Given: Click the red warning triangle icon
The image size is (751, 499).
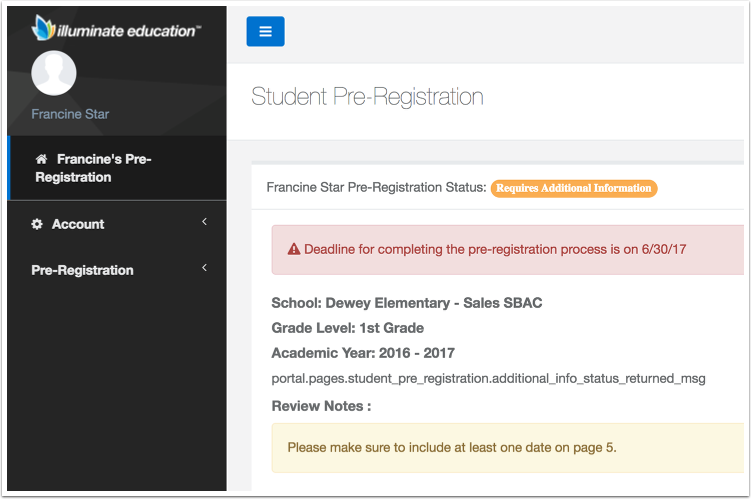Looking at the screenshot, I should click(x=294, y=249).
